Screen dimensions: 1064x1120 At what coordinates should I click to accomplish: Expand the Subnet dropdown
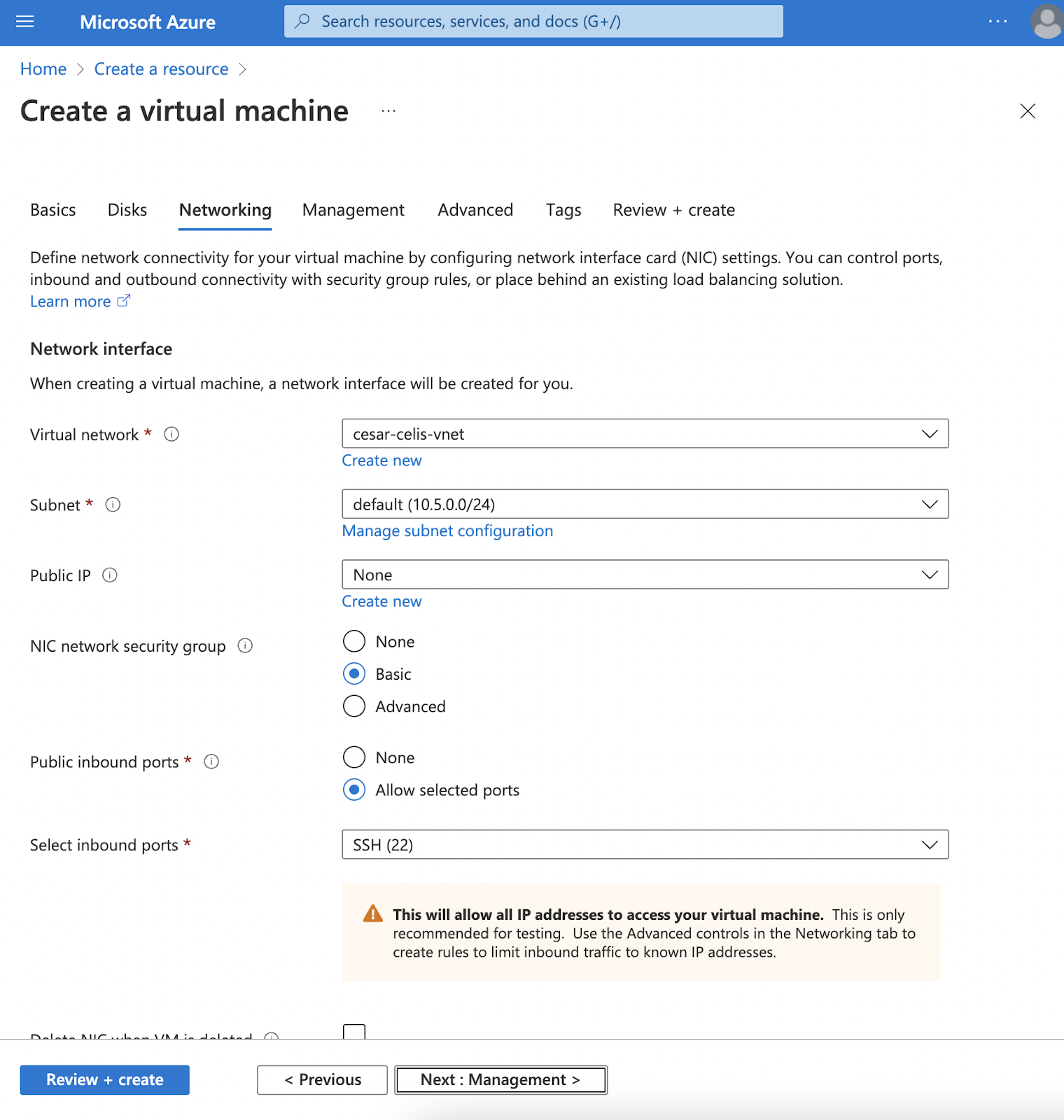point(645,505)
